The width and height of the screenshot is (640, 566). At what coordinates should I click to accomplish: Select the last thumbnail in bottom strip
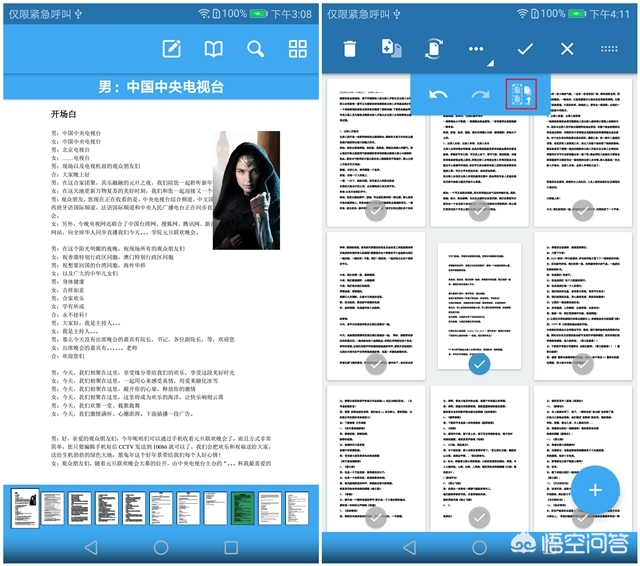point(297,508)
